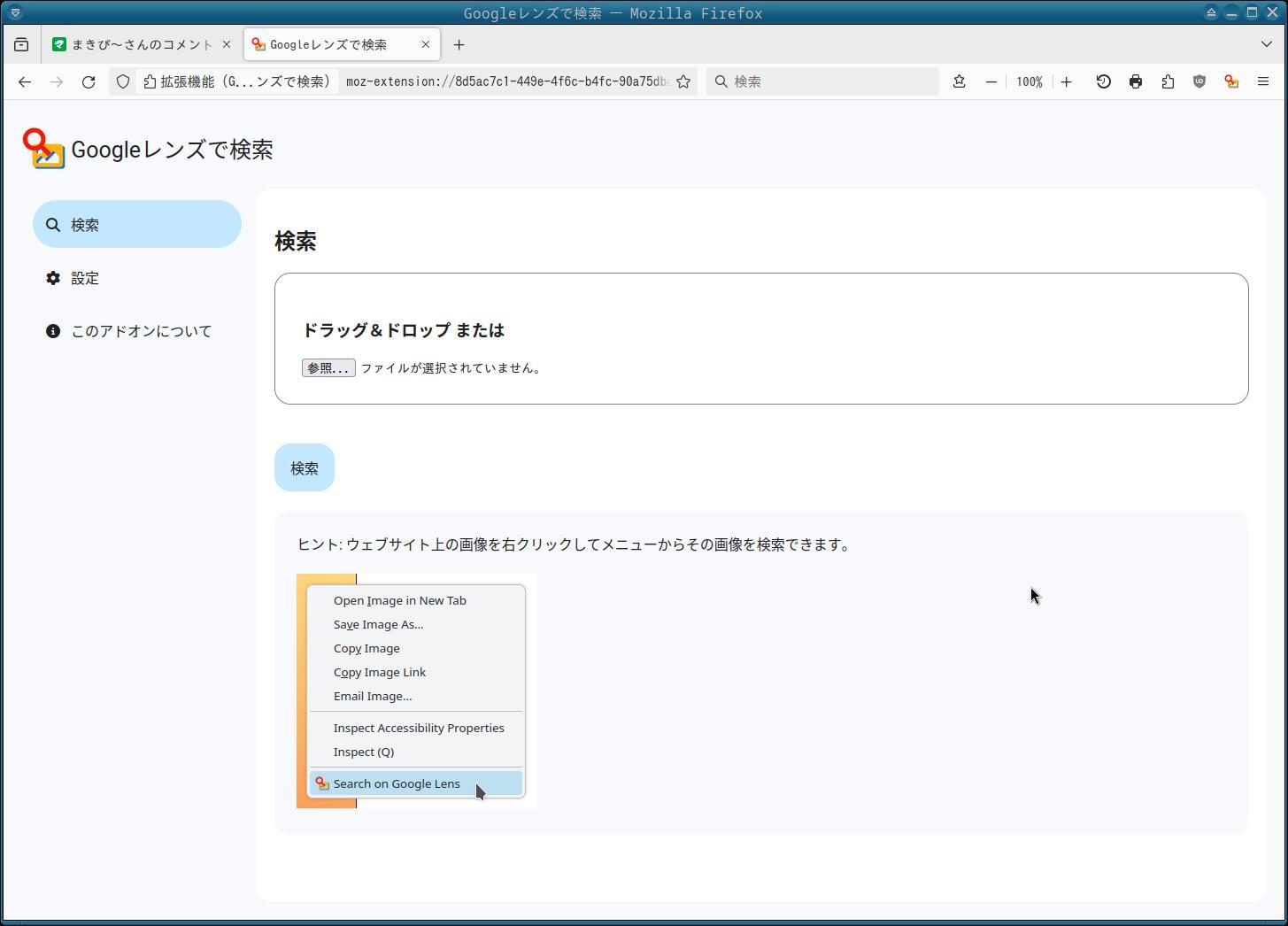Zoom out with the minus button
The width and height of the screenshot is (1288, 926).
991,81
